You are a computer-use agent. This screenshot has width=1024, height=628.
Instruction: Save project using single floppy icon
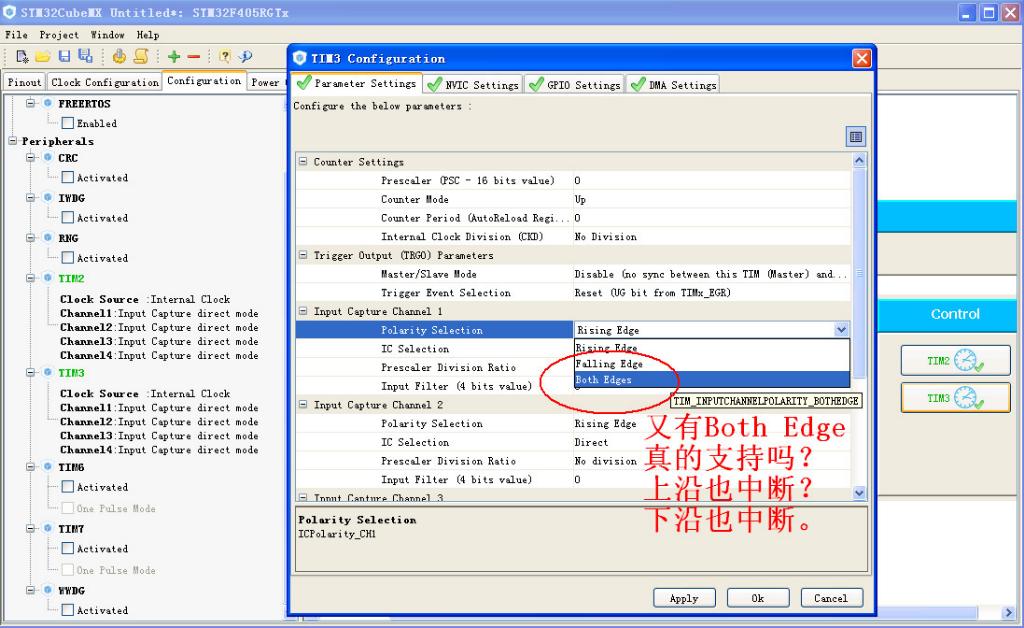coord(64,57)
